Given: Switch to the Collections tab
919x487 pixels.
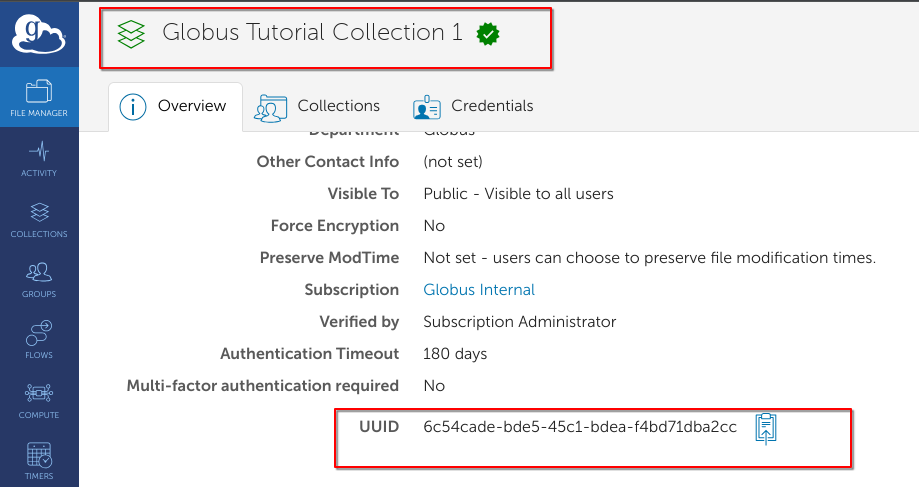Looking at the screenshot, I should (318, 106).
